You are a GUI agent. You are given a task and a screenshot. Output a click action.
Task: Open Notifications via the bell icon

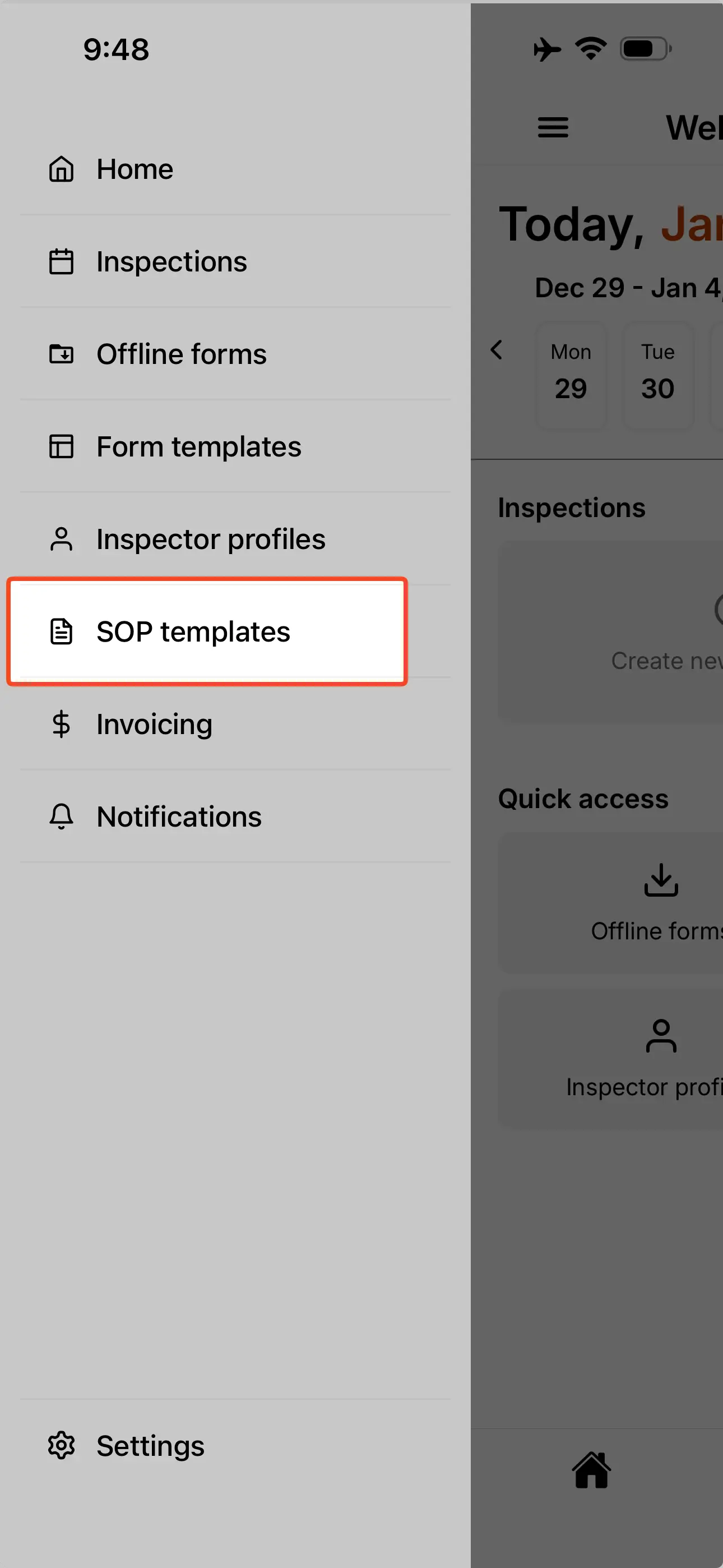coord(61,817)
